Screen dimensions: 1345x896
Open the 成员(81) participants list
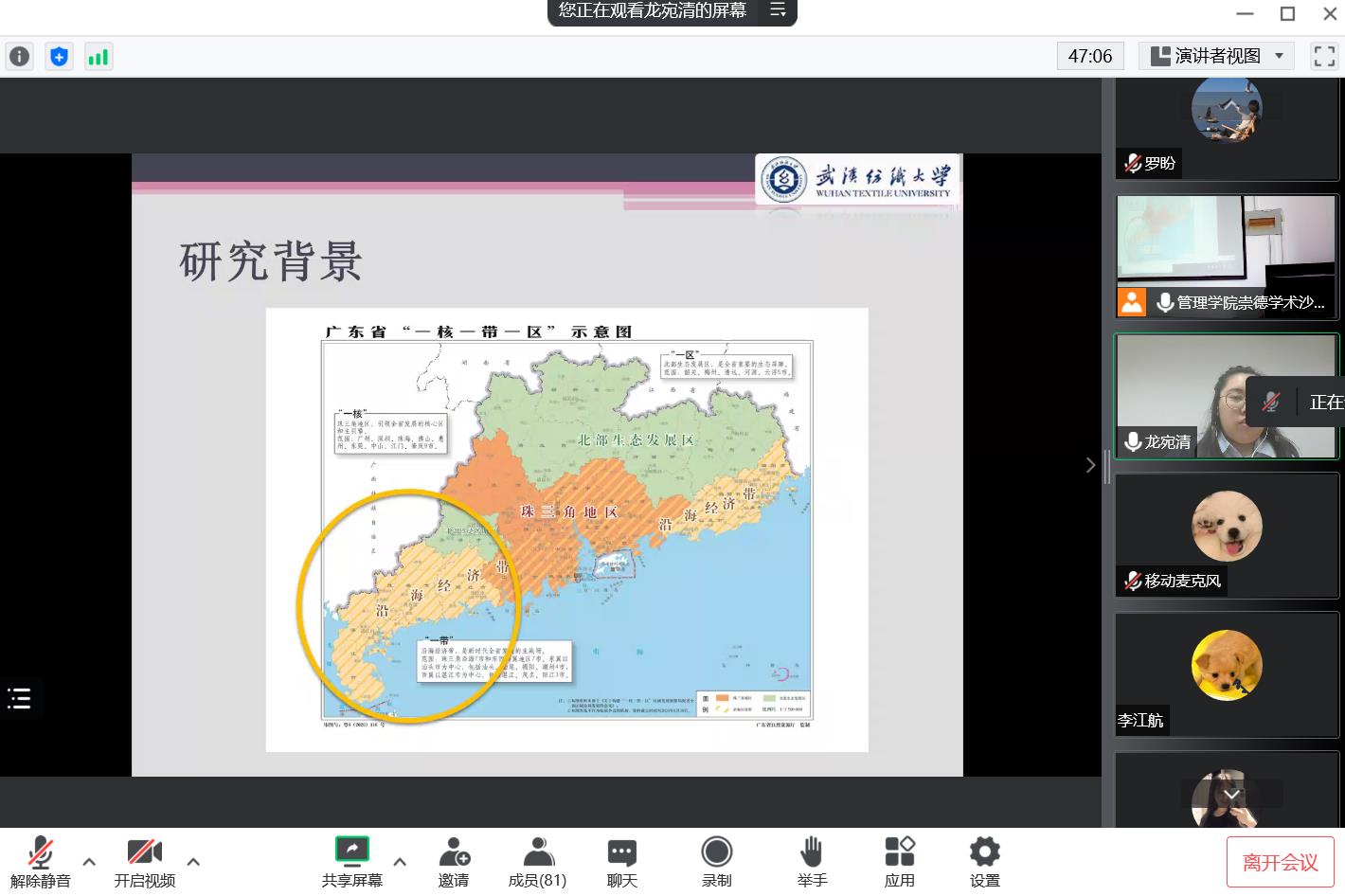537,861
